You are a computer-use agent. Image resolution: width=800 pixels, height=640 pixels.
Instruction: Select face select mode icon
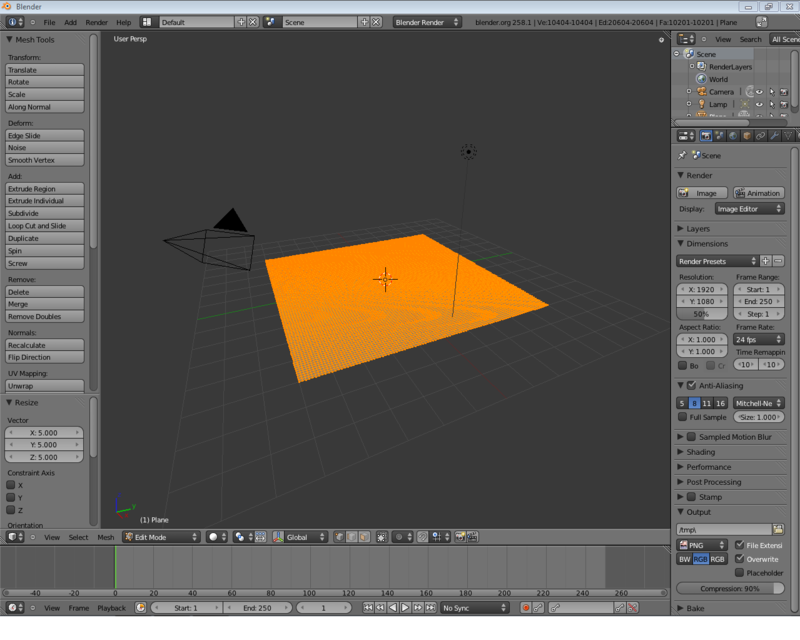tap(364, 537)
